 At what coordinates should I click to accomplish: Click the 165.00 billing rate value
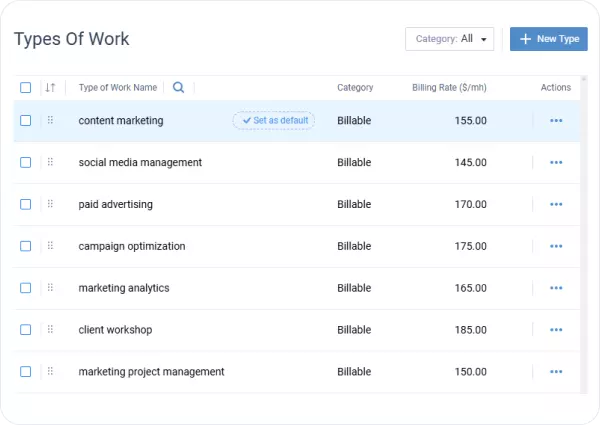coord(471,288)
